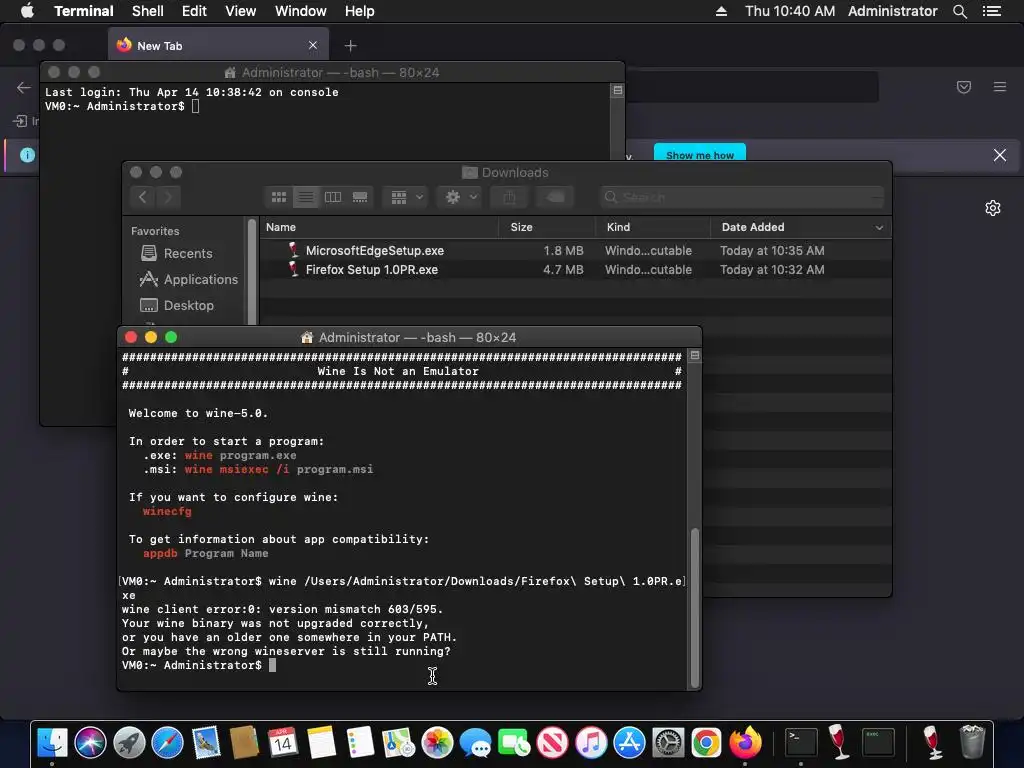Open Safari compass icon in Dock
Screen dimensions: 1024x768
click(x=167, y=743)
